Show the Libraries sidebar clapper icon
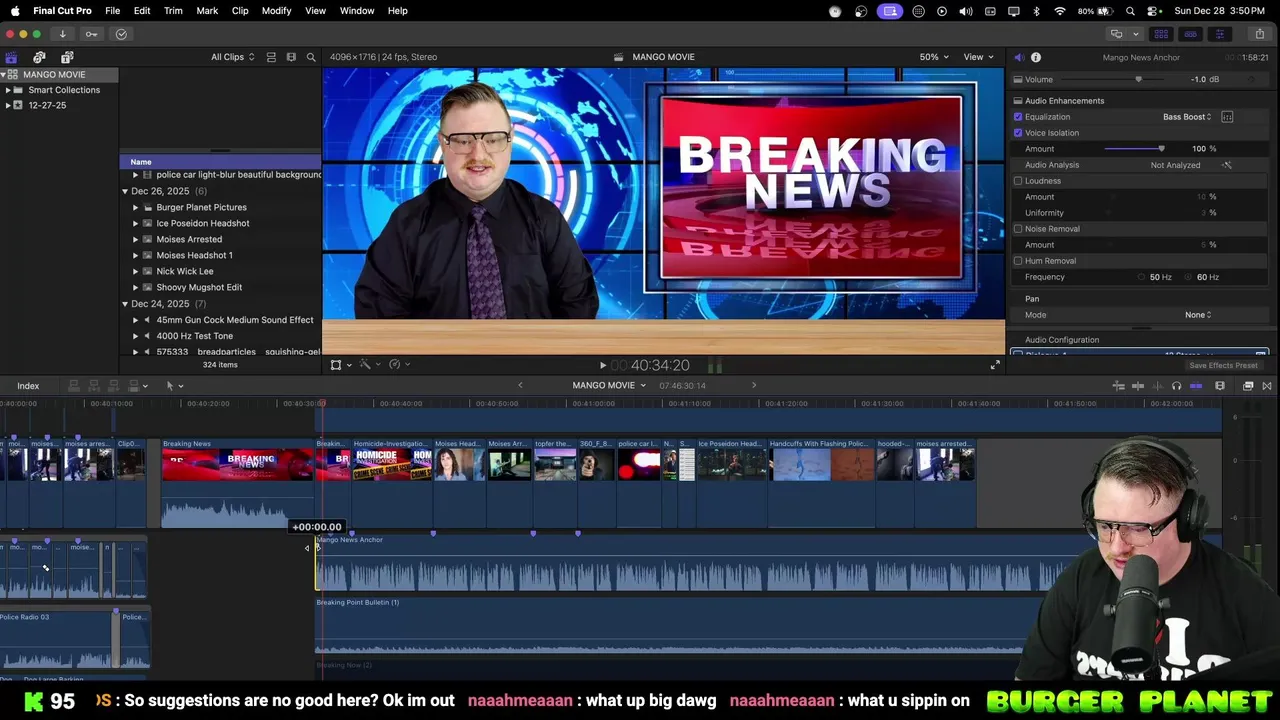This screenshot has width=1280, height=720. tap(11, 57)
